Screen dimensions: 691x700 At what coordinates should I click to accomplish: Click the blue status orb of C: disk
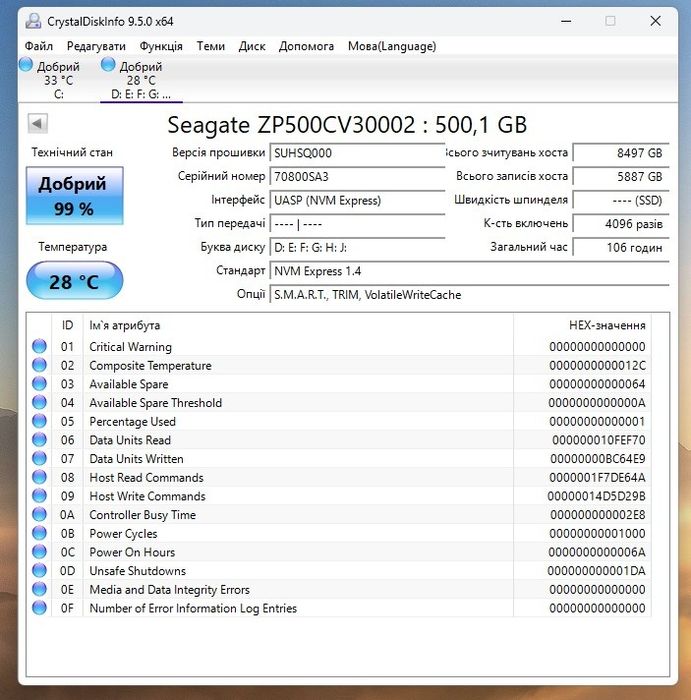(x=26, y=64)
